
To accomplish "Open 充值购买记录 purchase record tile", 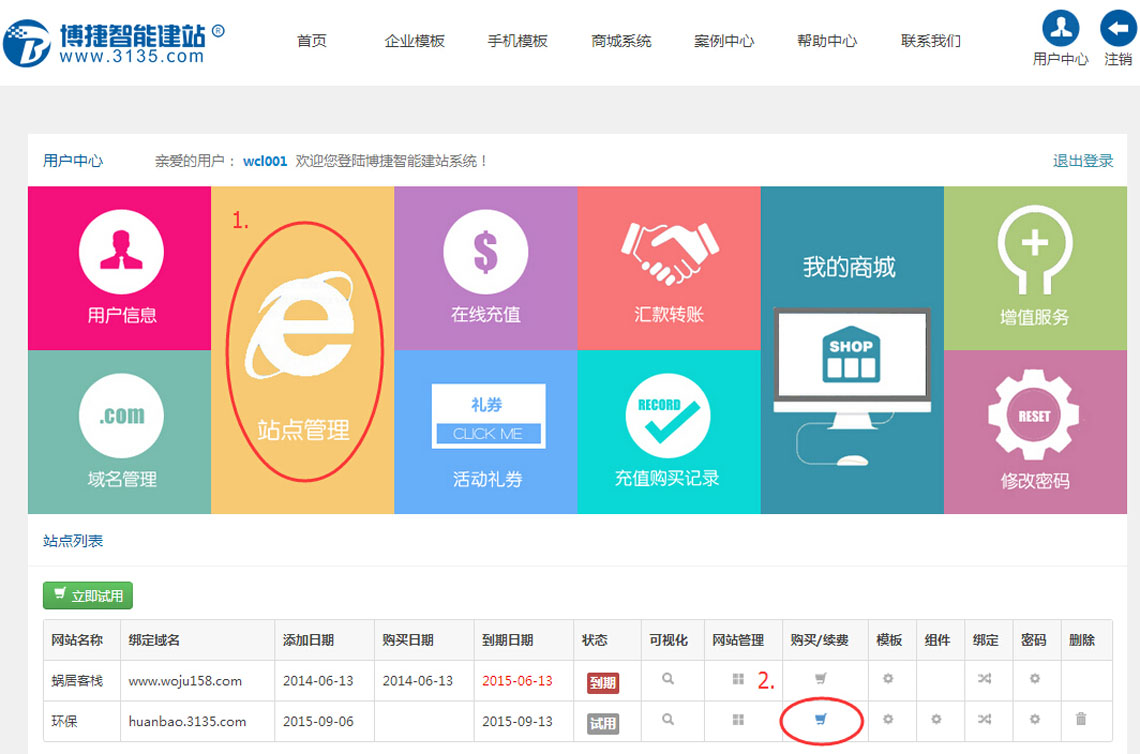I will [667, 432].
